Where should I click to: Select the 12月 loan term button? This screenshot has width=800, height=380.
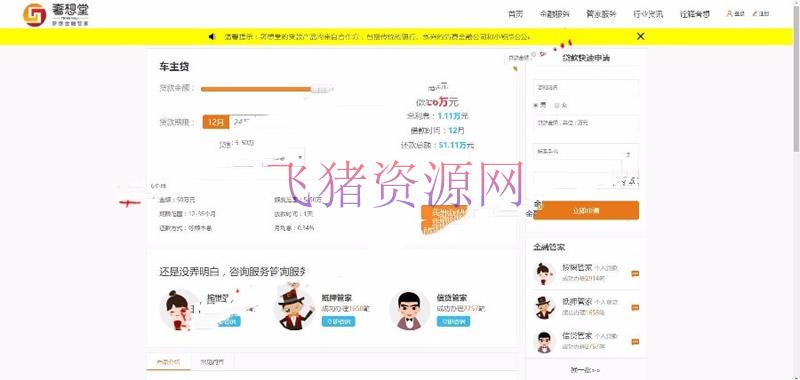pyautogui.click(x=215, y=122)
